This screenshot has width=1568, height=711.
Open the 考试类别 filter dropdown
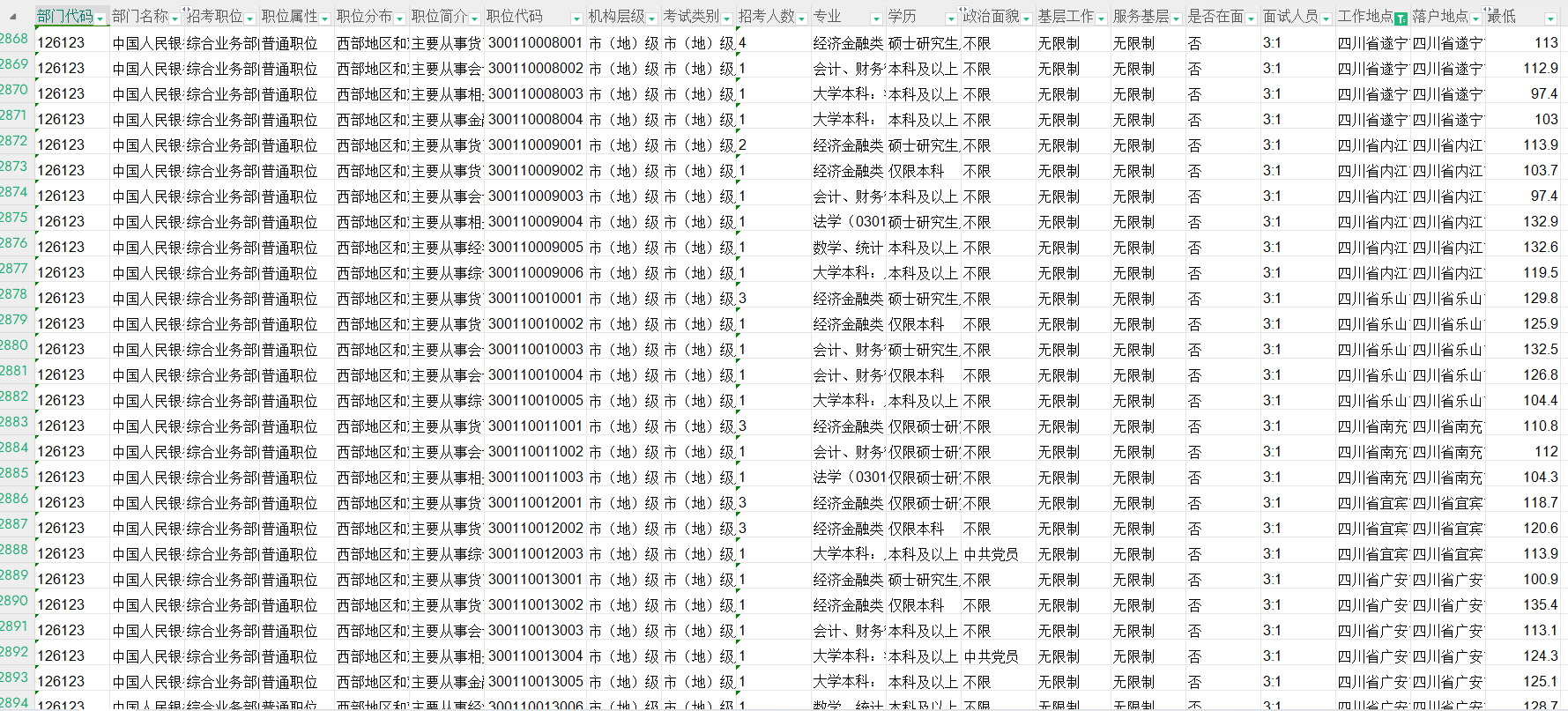click(x=727, y=19)
